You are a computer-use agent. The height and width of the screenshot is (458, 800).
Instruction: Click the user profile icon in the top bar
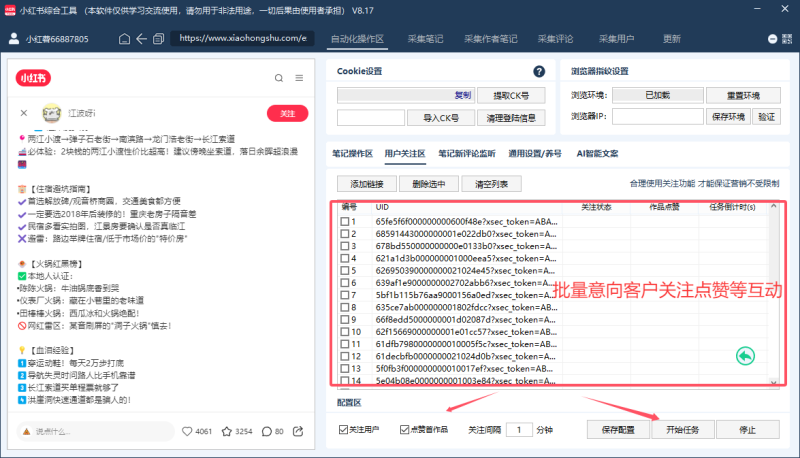[x=14, y=39]
